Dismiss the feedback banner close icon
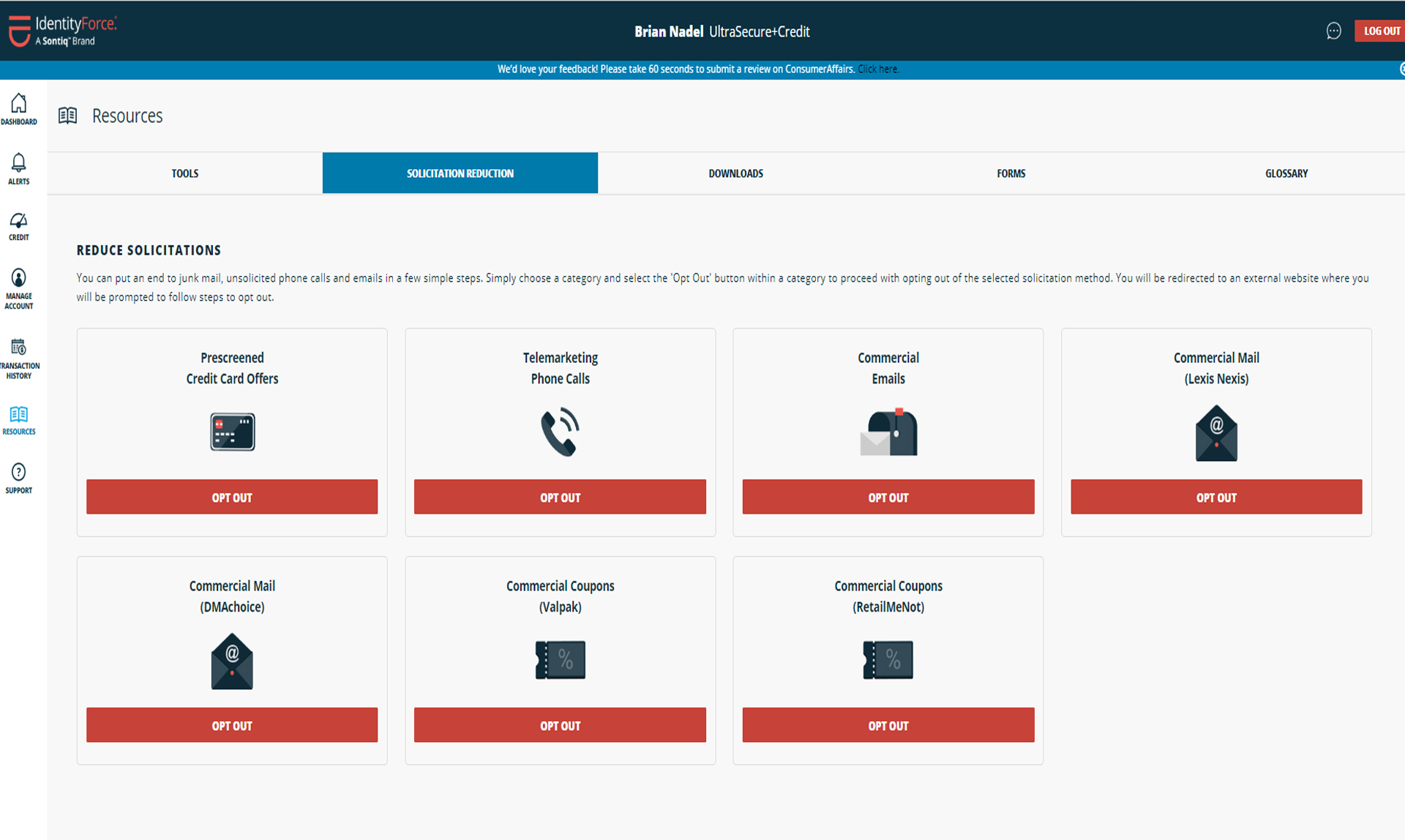This screenshot has height=840, width=1405. tap(1401, 69)
